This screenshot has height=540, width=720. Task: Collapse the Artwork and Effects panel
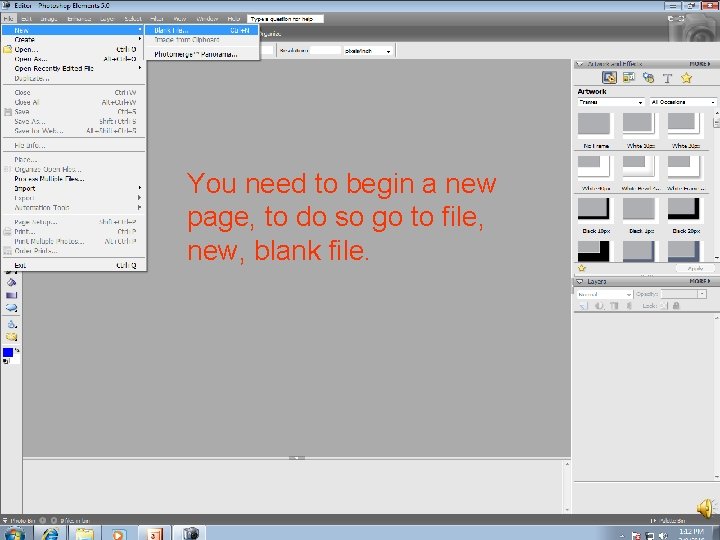pyautogui.click(x=579, y=64)
